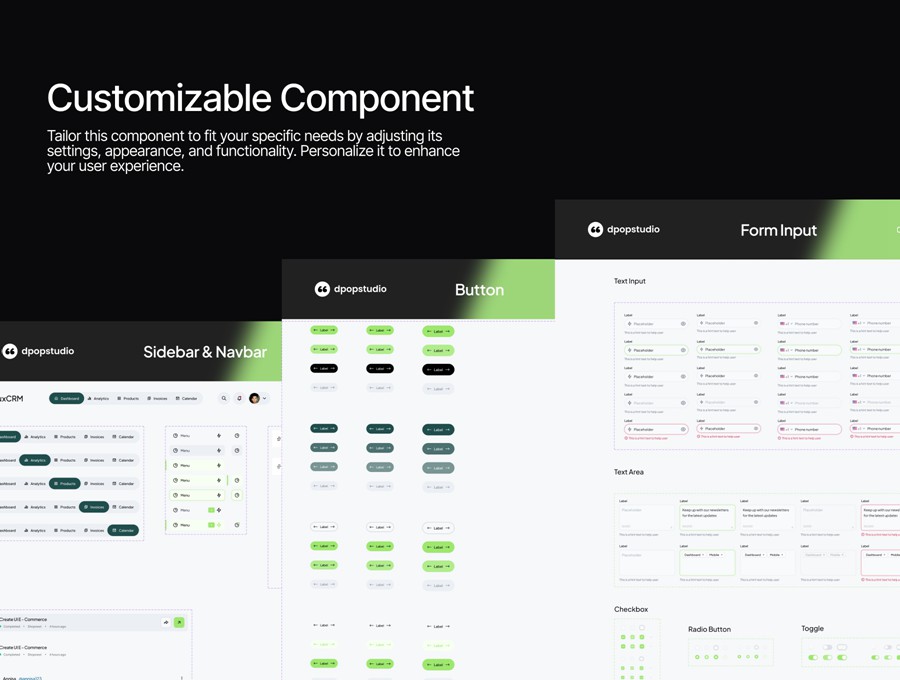This screenshot has width=900, height=680.
Task: Expand a Menu item chevron in the menu list
Action: (219, 436)
